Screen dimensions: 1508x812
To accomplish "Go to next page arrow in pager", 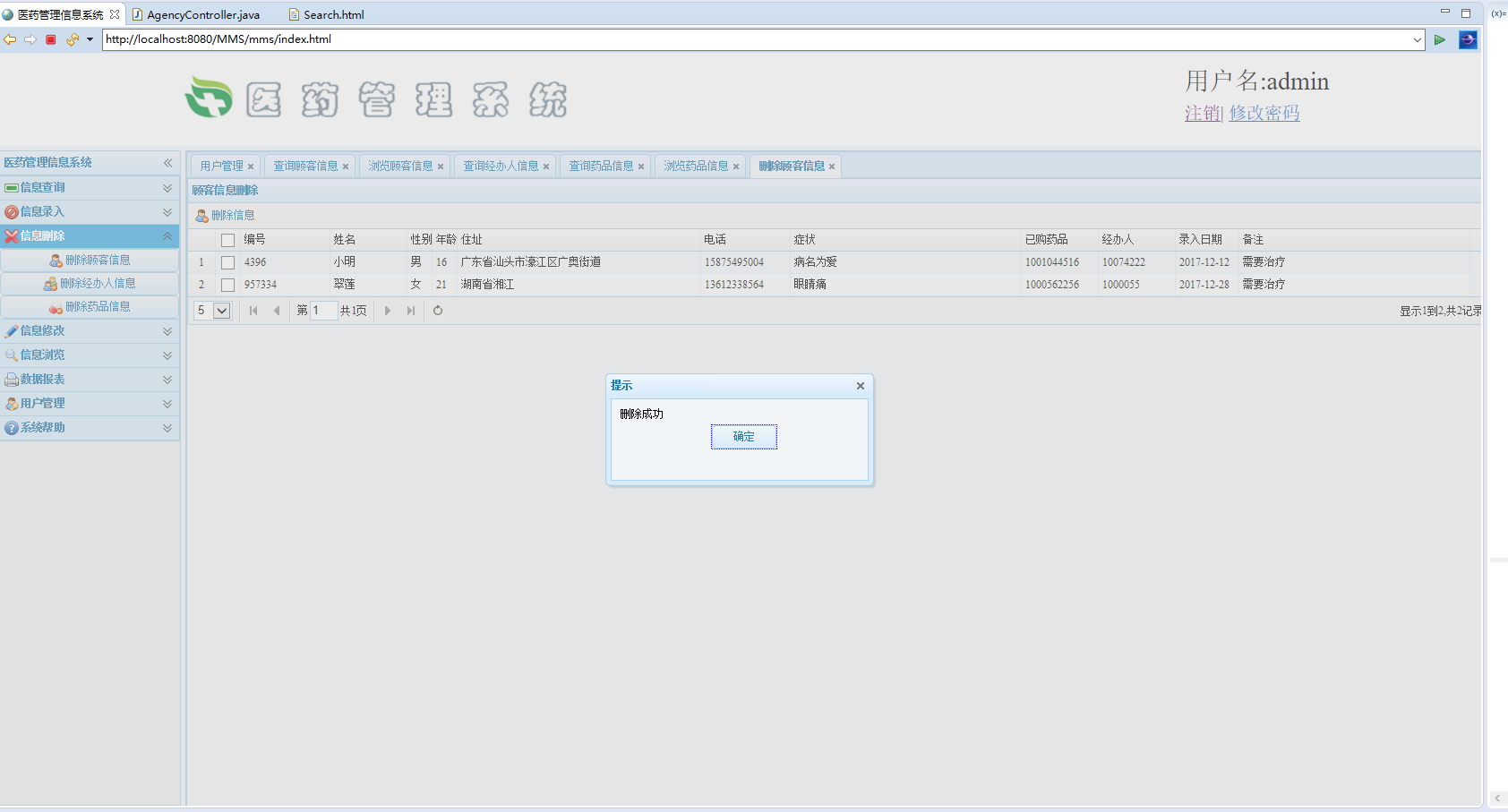I will (388, 311).
